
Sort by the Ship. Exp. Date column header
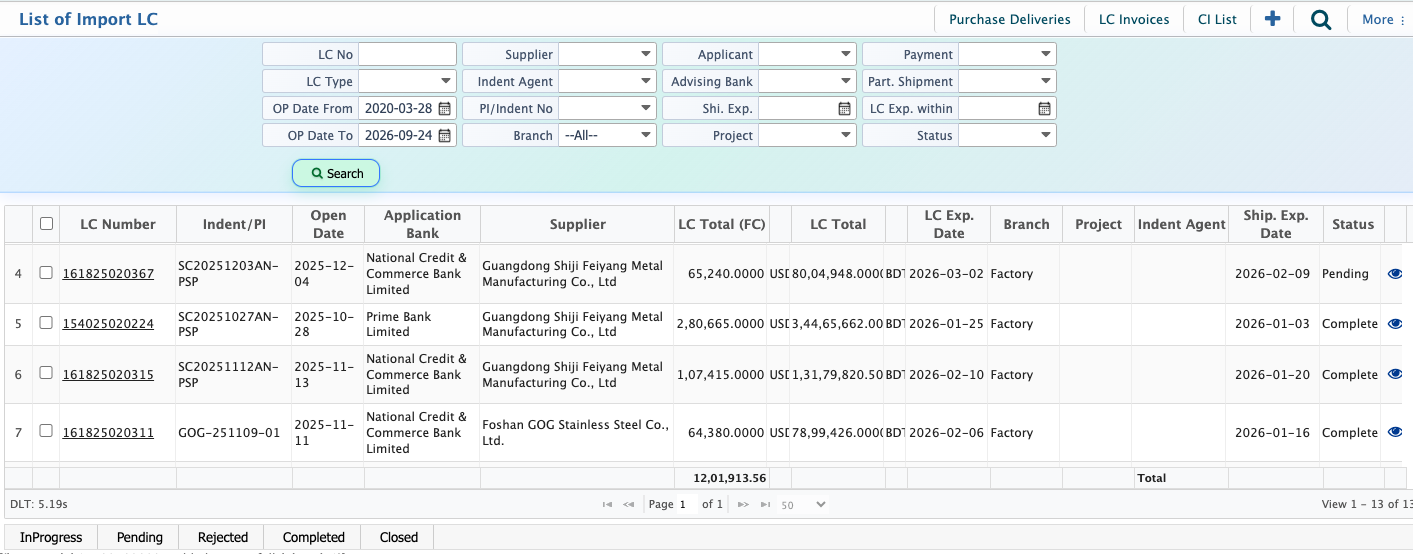(1275, 224)
